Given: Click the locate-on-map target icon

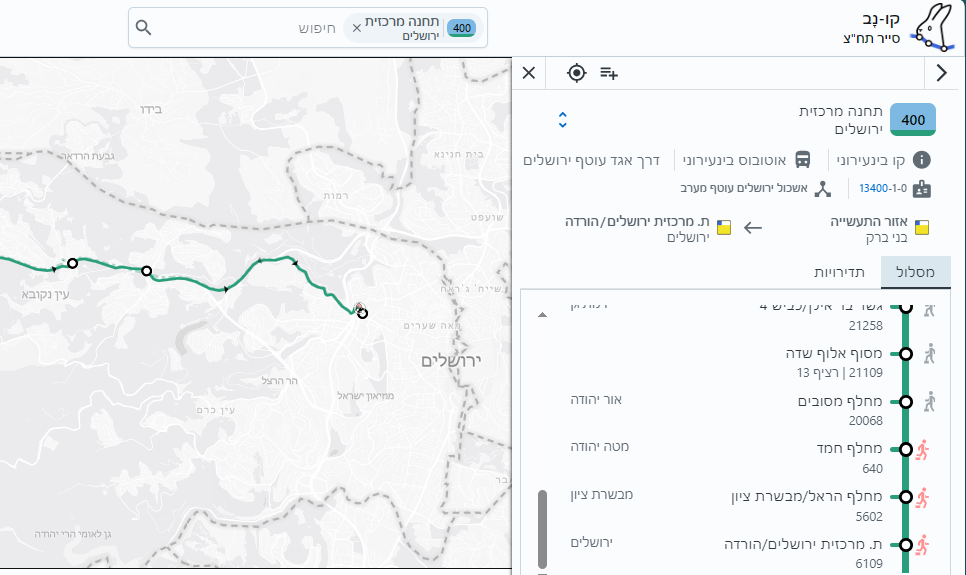Looking at the screenshot, I should point(576,72).
